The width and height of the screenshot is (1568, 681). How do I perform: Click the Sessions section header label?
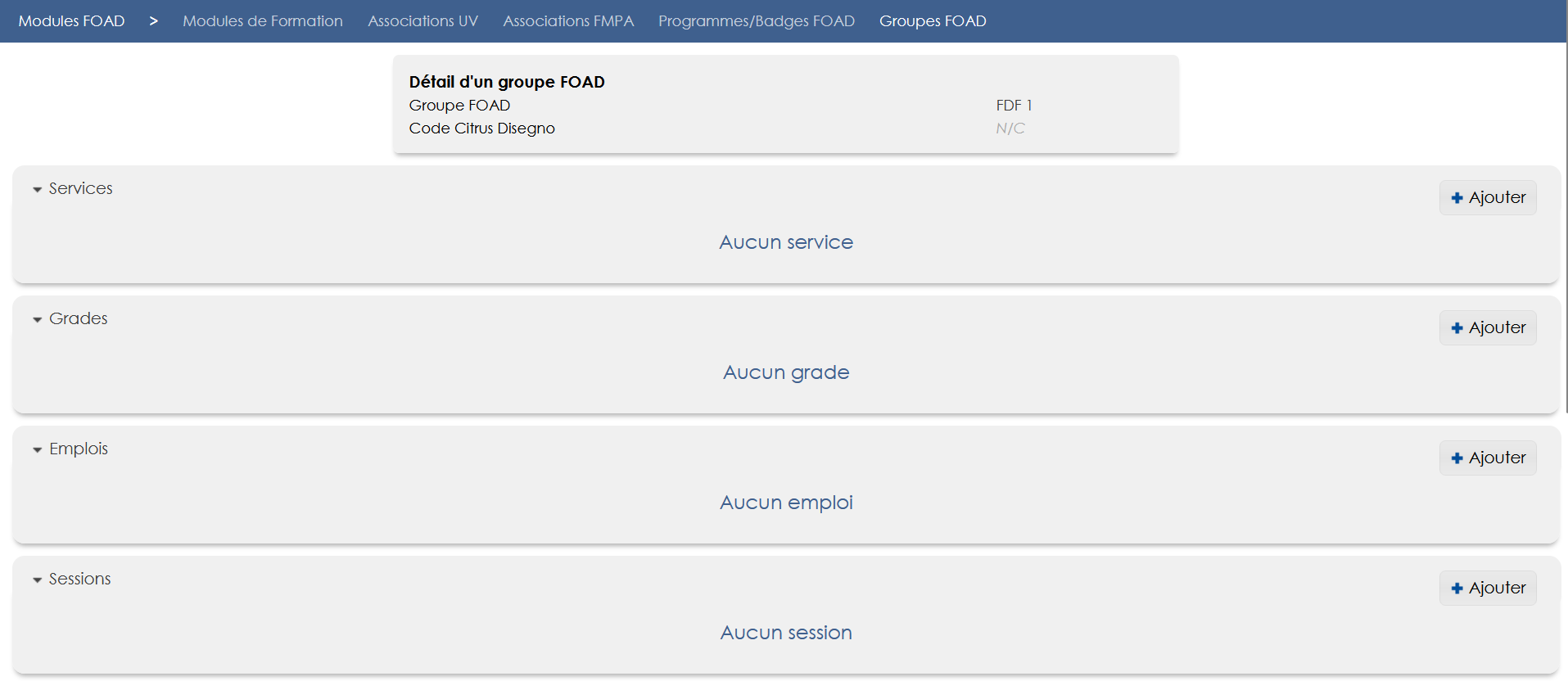[x=79, y=579]
